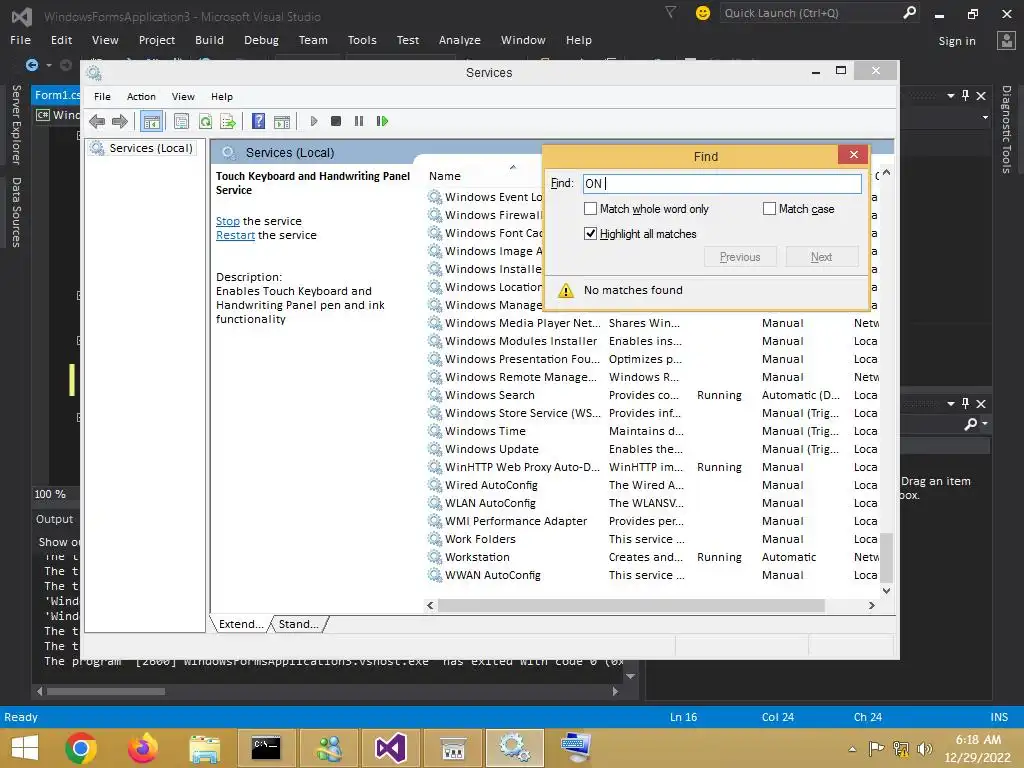Screen dimensions: 1024x768
Task: Toggle Show/Hide Console Tree toolbar icon
Action: [x=152, y=121]
